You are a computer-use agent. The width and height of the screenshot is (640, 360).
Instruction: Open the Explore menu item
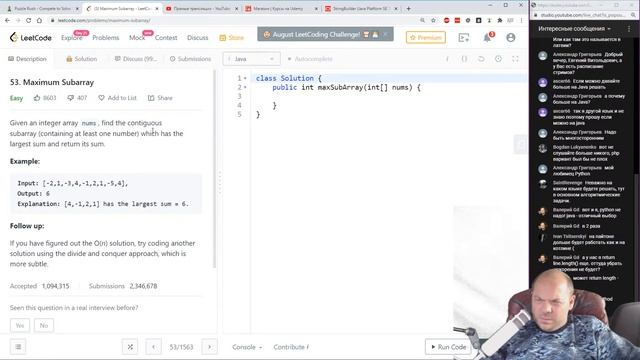pyautogui.click(x=71, y=38)
